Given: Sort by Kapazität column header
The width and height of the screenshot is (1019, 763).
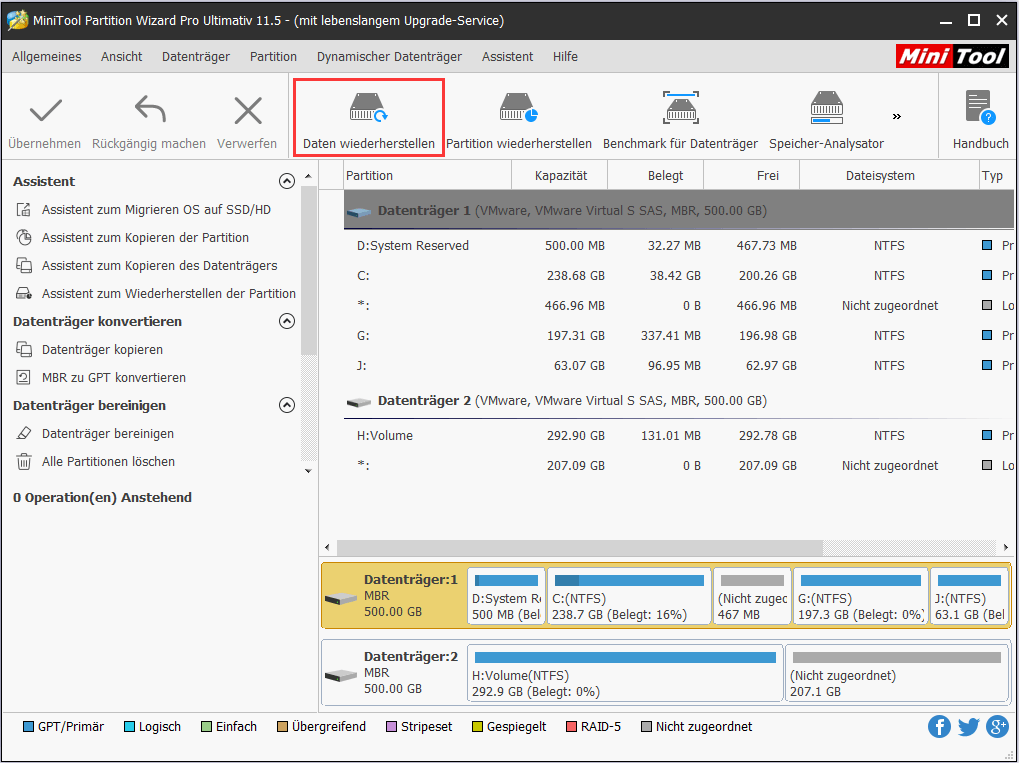Looking at the screenshot, I should [560, 175].
